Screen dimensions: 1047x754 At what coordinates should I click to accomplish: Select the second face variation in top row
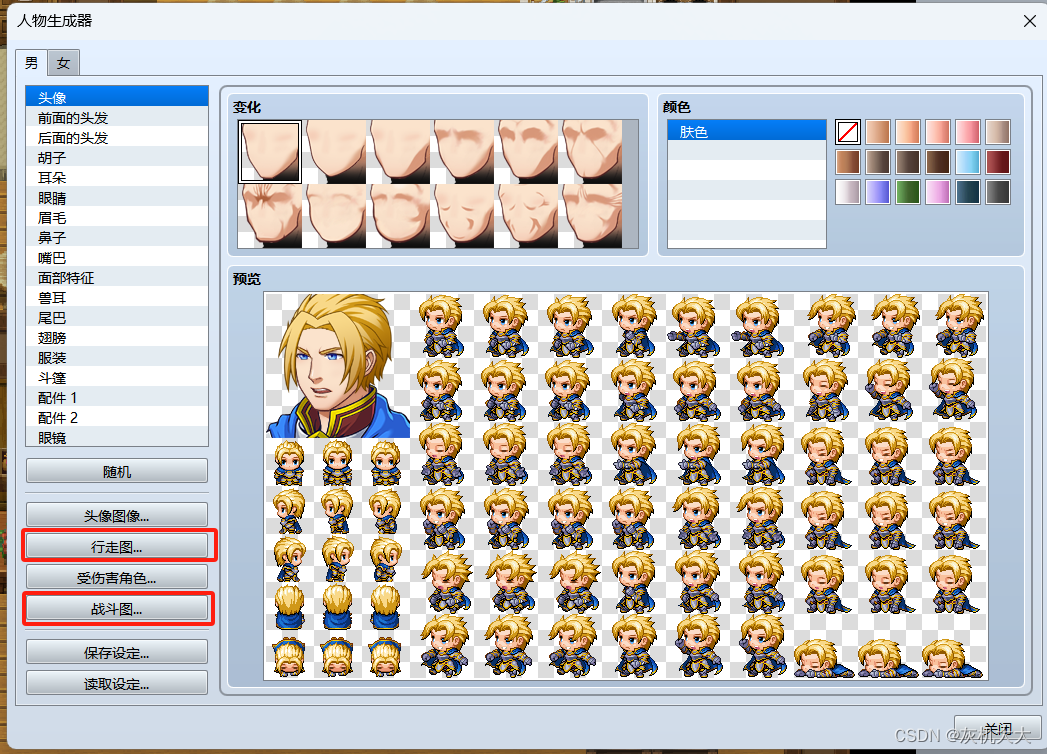[334, 152]
